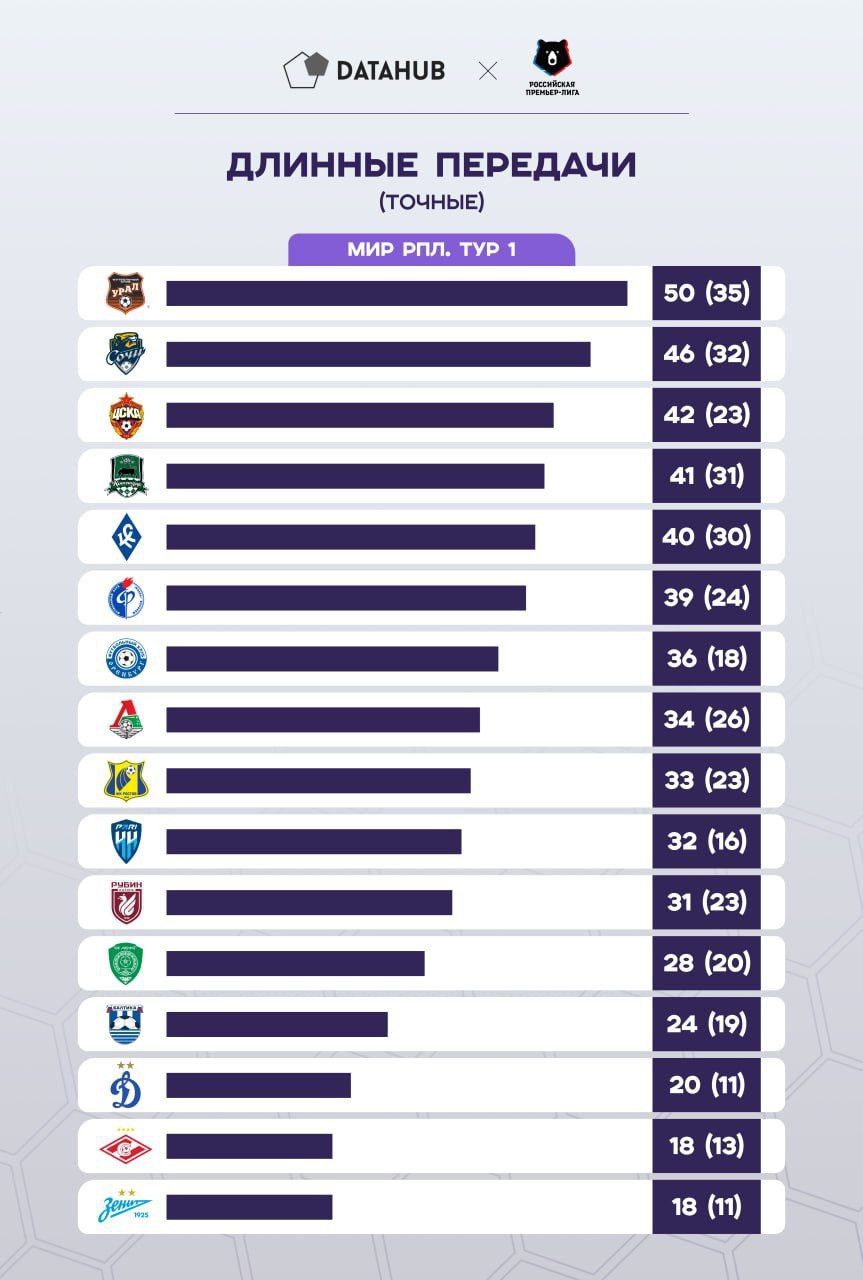Click the Lokomotiv club logo

click(x=126, y=719)
